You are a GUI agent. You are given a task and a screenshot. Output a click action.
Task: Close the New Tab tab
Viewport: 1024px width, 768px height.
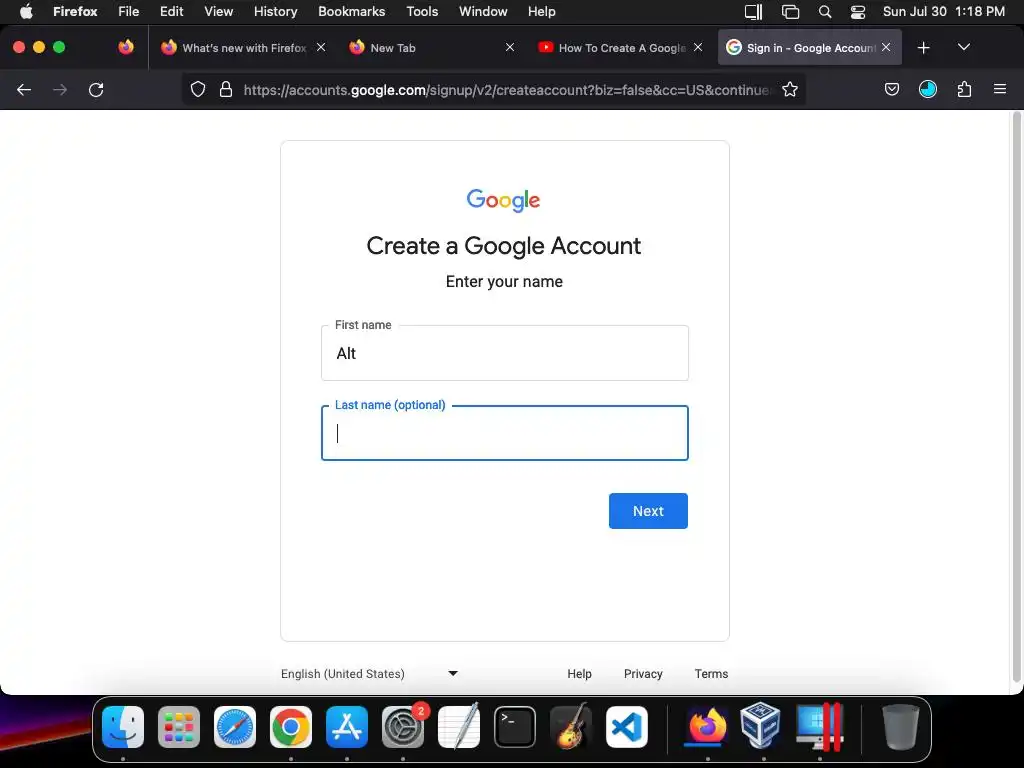tap(510, 47)
